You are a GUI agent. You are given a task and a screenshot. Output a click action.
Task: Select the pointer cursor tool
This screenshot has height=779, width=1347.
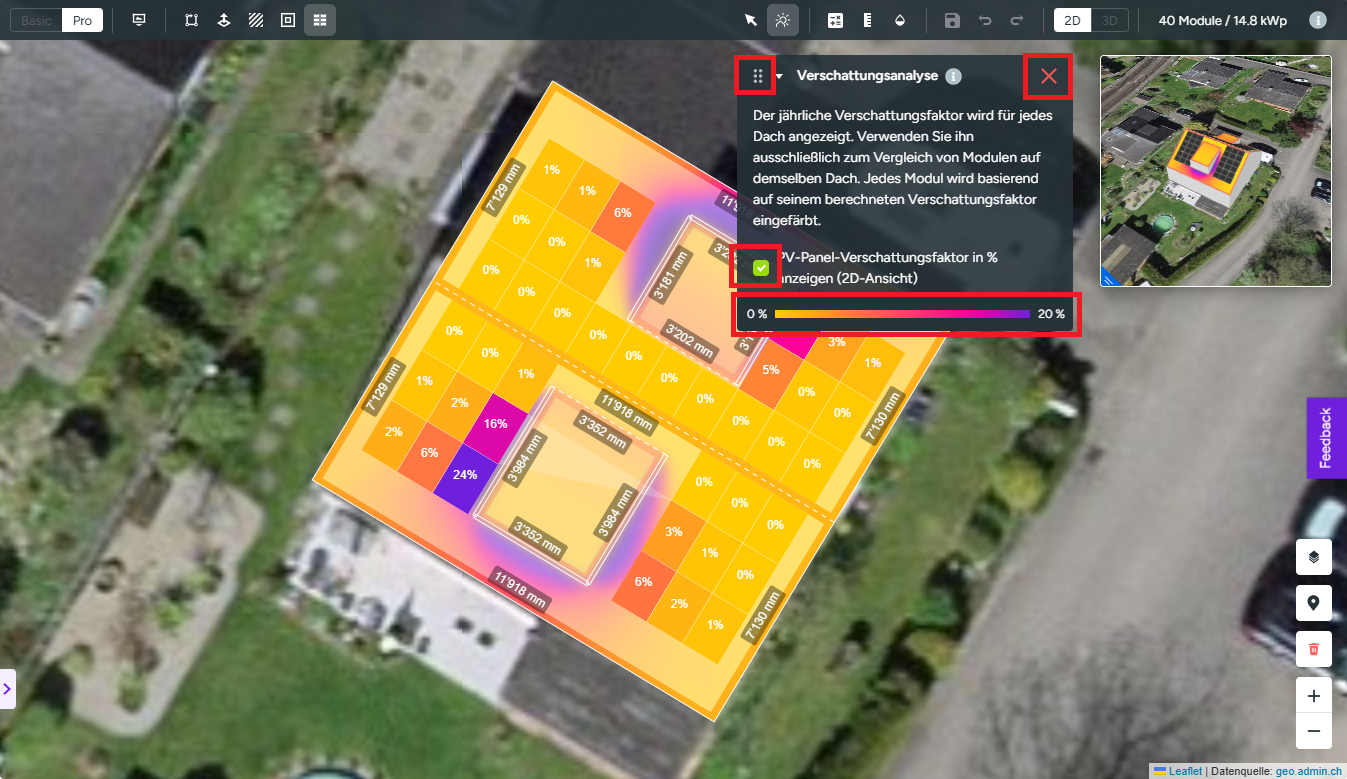click(x=751, y=20)
